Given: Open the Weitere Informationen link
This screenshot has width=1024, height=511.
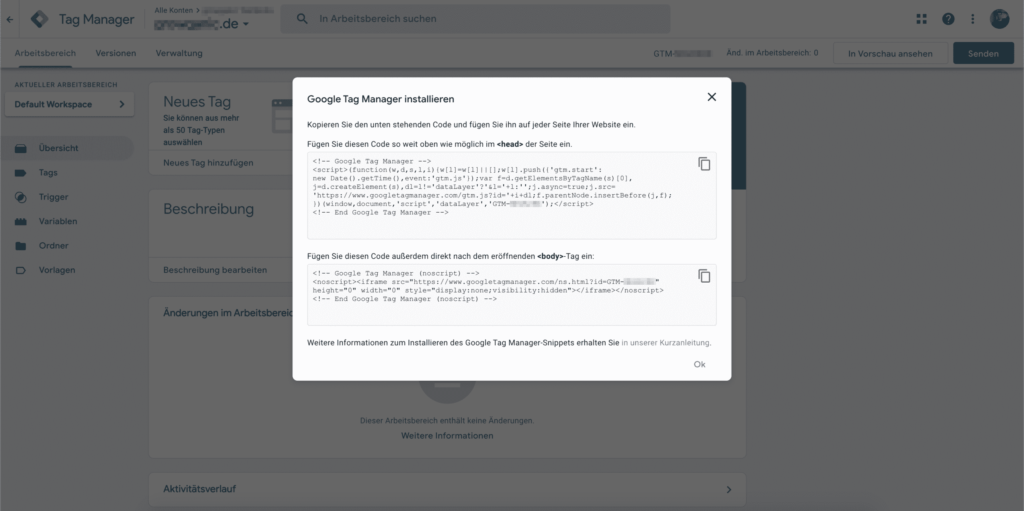Looking at the screenshot, I should click(447, 435).
